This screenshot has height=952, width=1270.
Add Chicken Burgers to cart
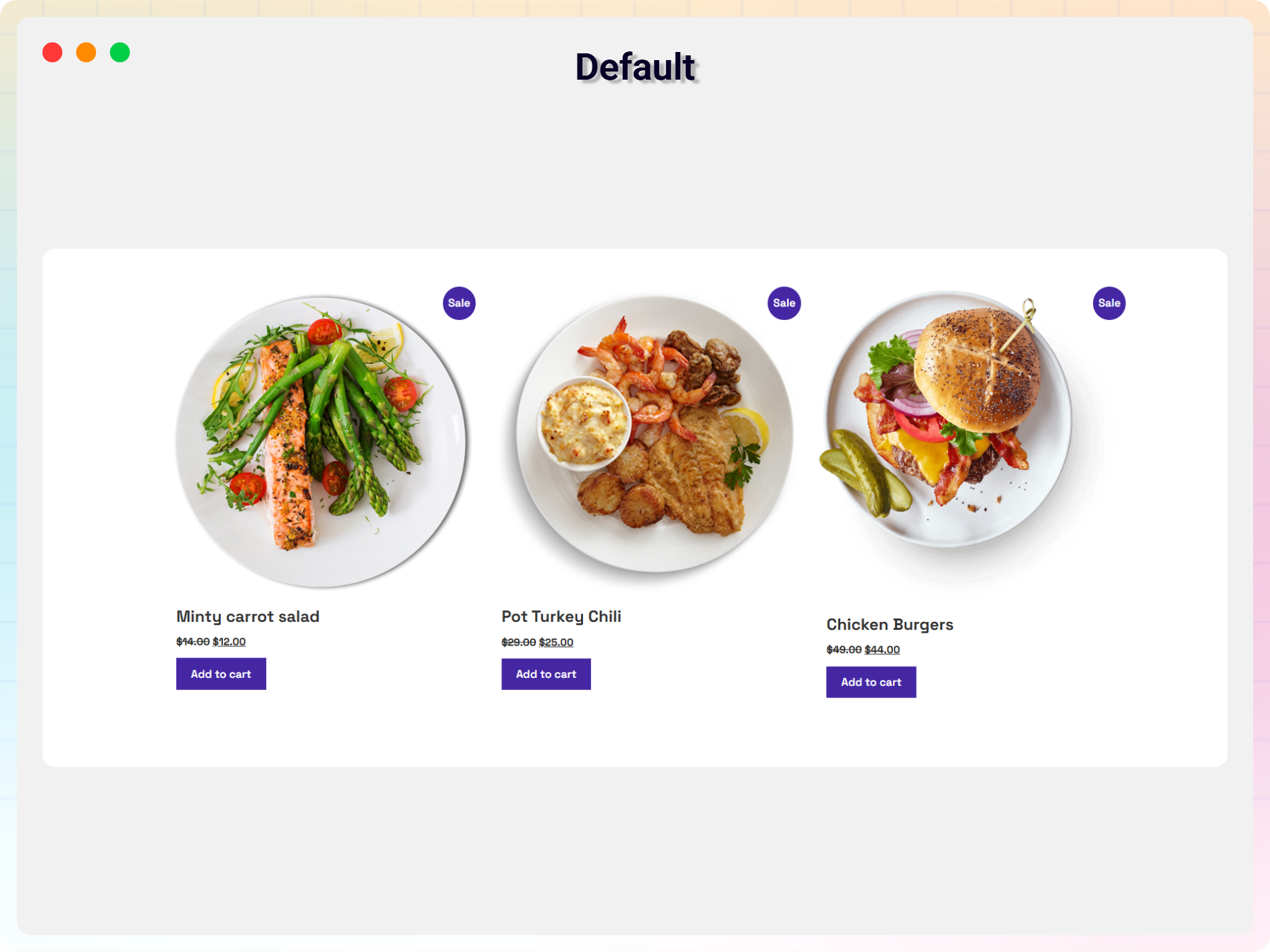[x=871, y=682]
